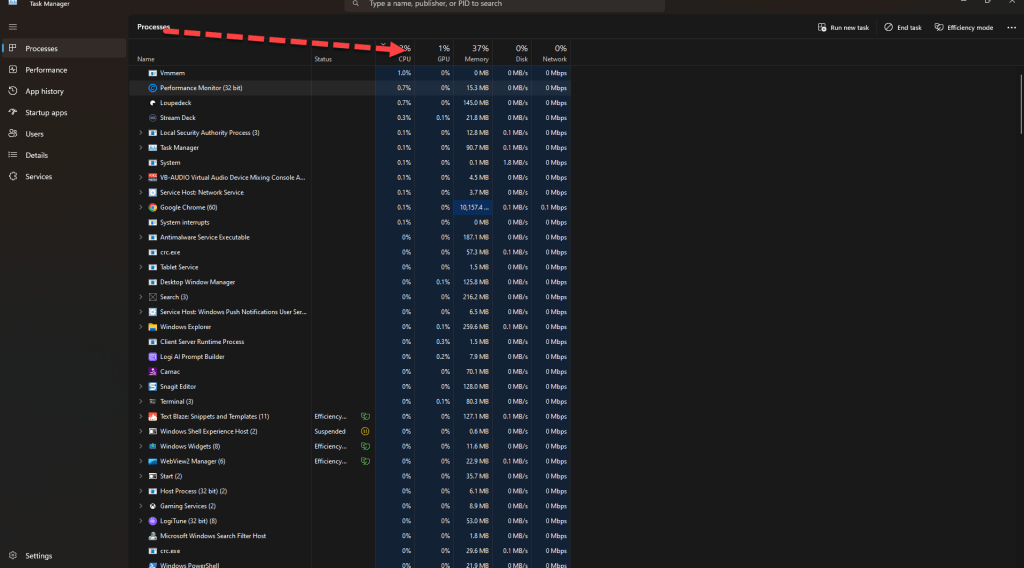Click the Google Chrome icon
The image size is (1024, 568).
152,208
